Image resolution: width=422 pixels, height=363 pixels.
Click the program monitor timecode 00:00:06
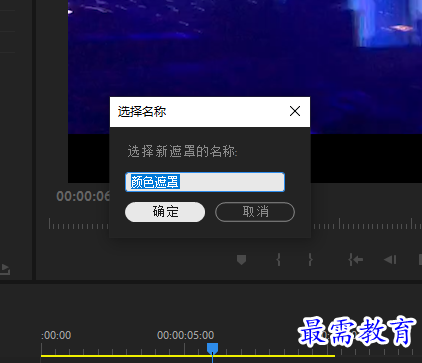point(83,196)
